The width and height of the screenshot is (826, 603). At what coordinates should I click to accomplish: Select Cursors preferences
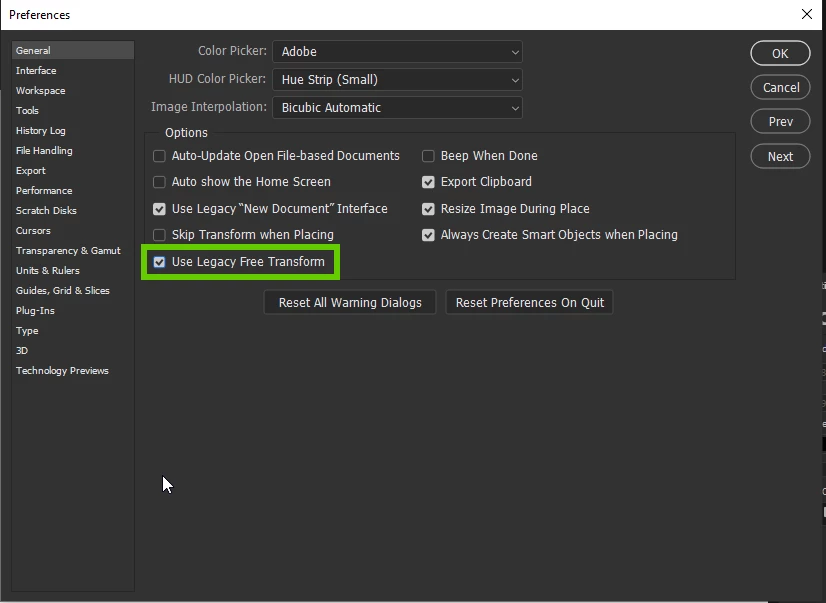(73, 231)
